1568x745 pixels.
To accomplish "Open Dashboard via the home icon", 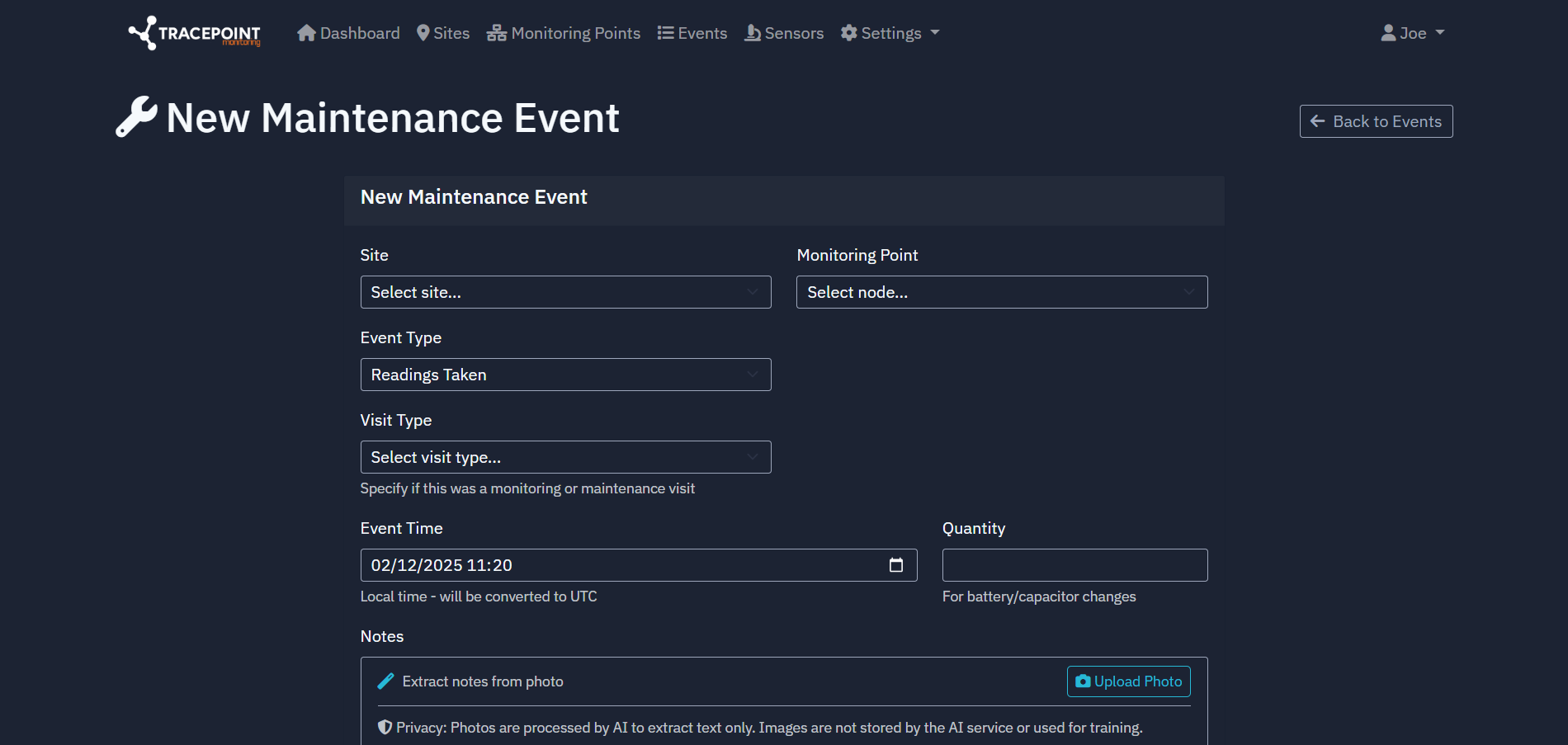I will coord(306,32).
